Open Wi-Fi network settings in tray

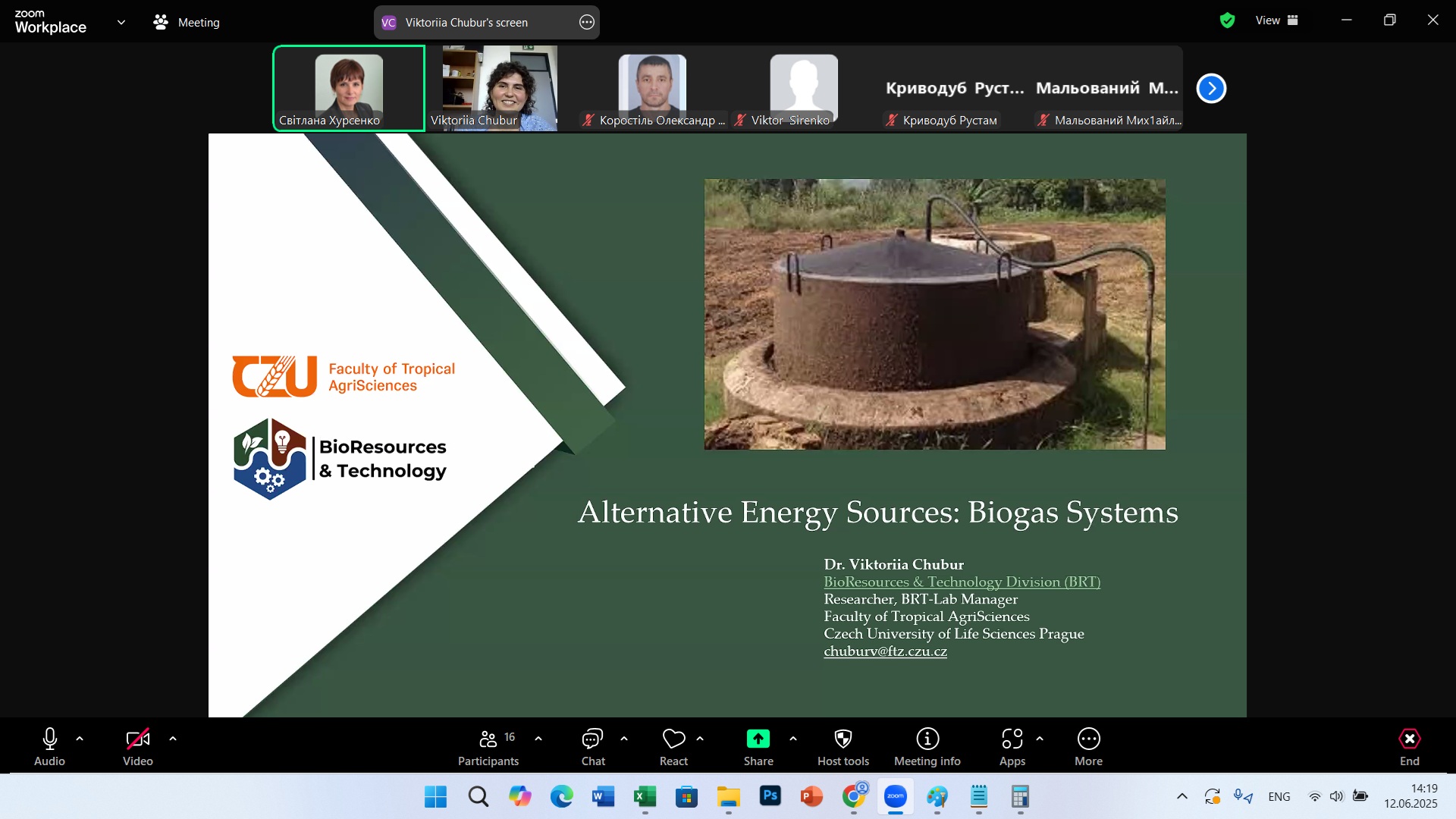point(1315,797)
